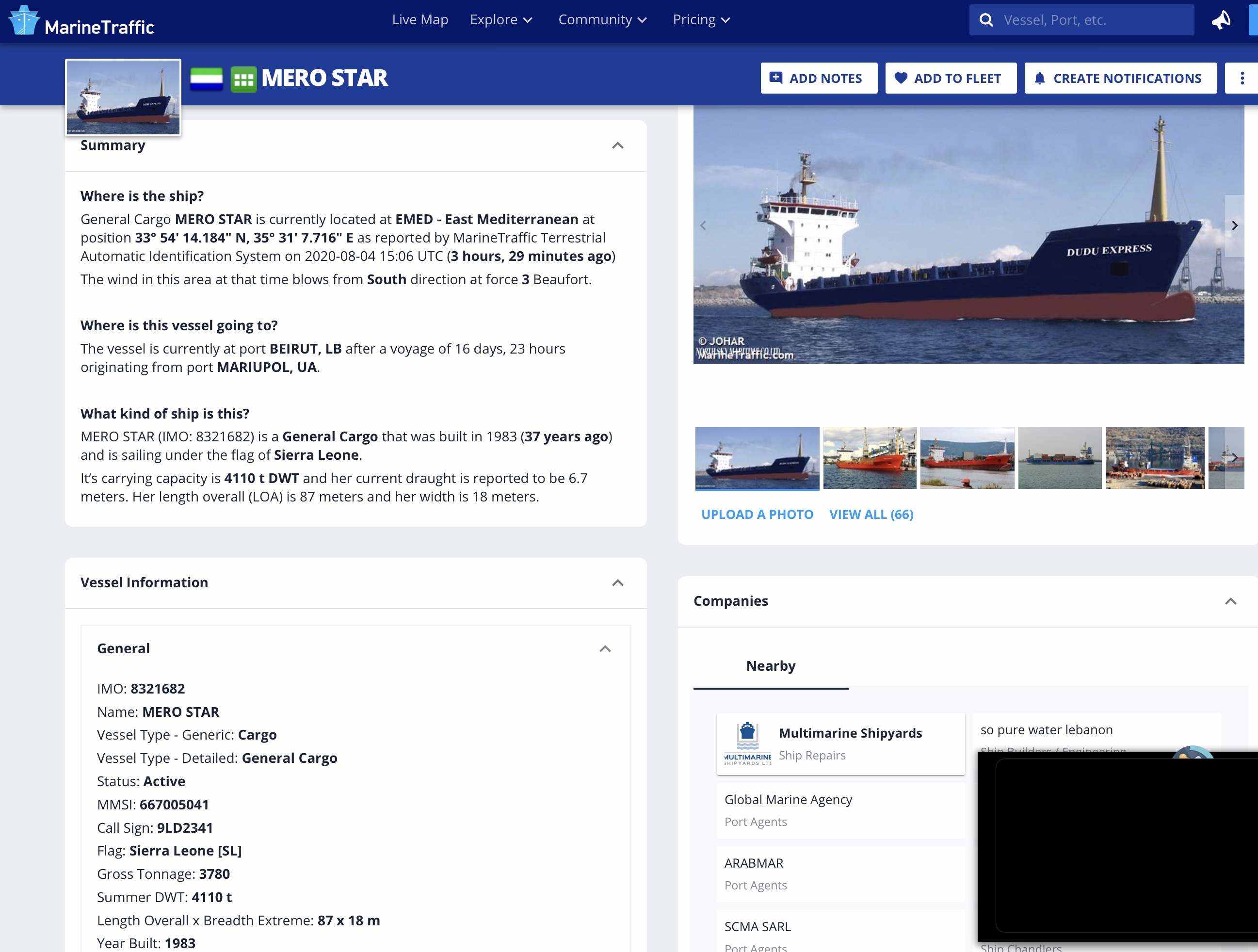Collapse the General subsection
The width and height of the screenshot is (1258, 952).
click(605, 649)
